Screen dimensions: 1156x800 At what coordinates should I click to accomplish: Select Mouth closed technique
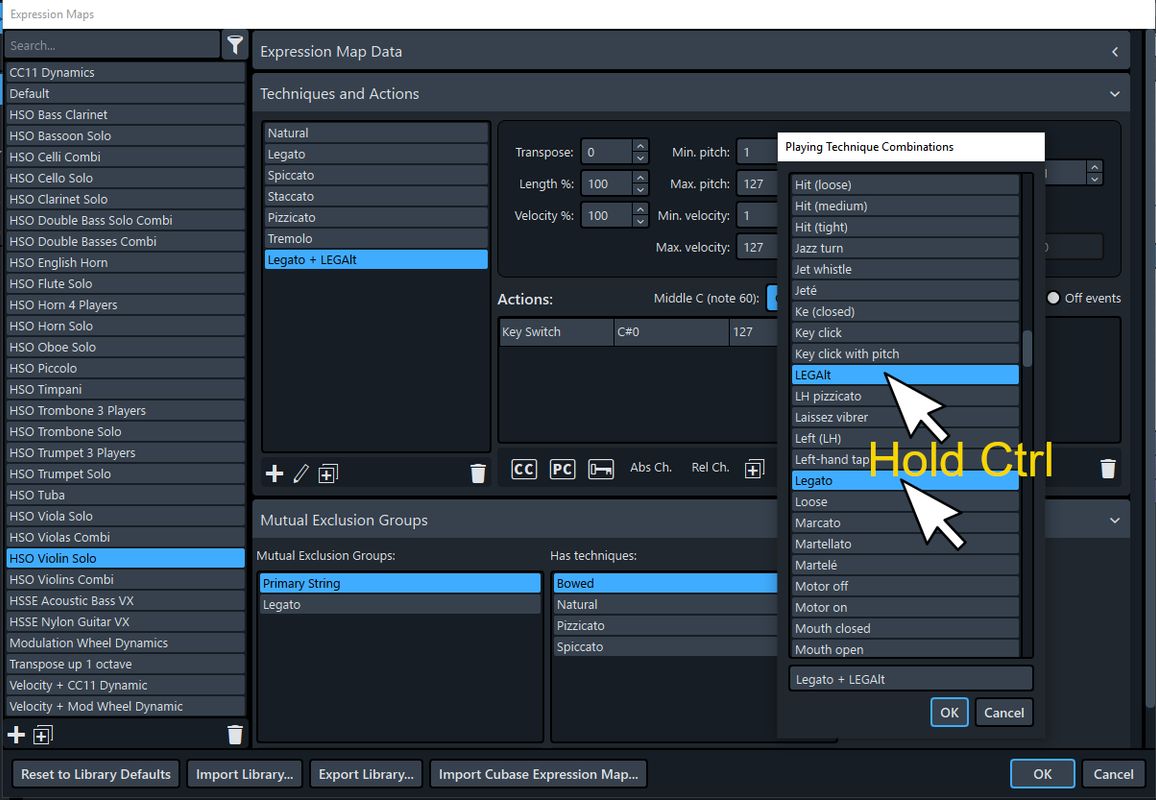[905, 628]
